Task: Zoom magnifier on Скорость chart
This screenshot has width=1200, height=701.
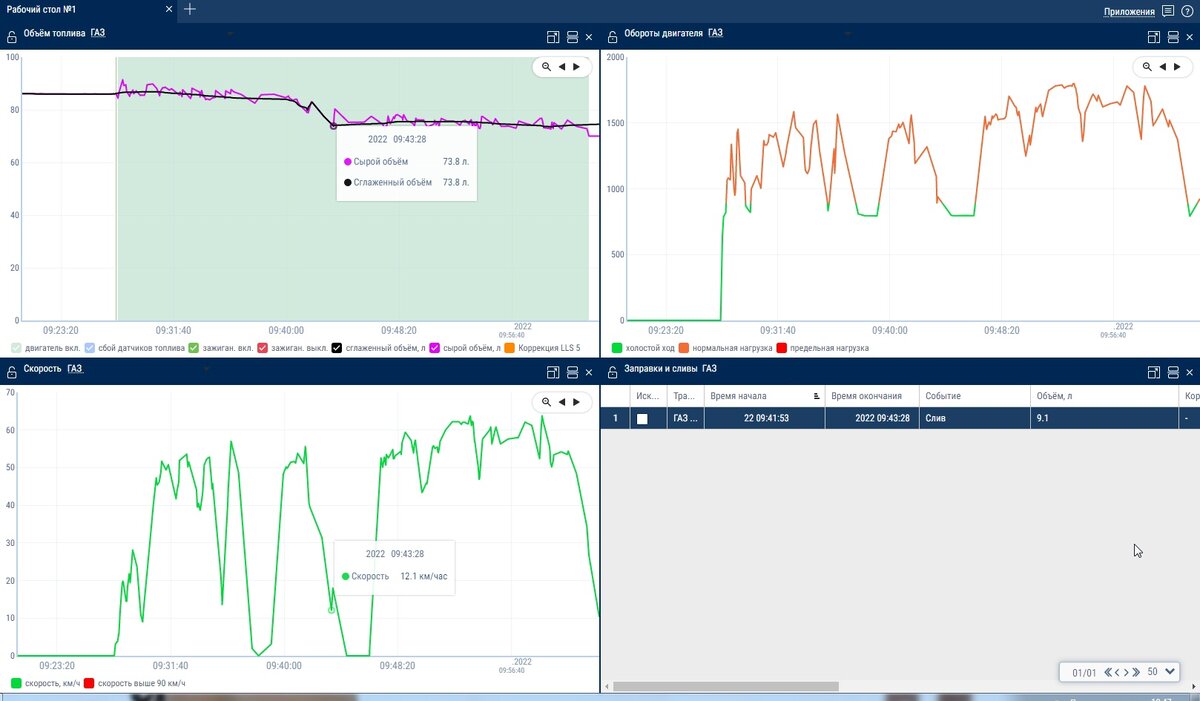Action: [x=546, y=402]
